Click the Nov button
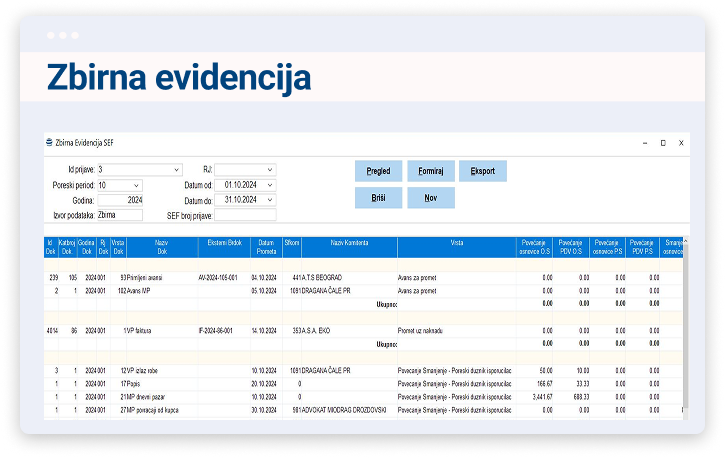 pos(431,198)
